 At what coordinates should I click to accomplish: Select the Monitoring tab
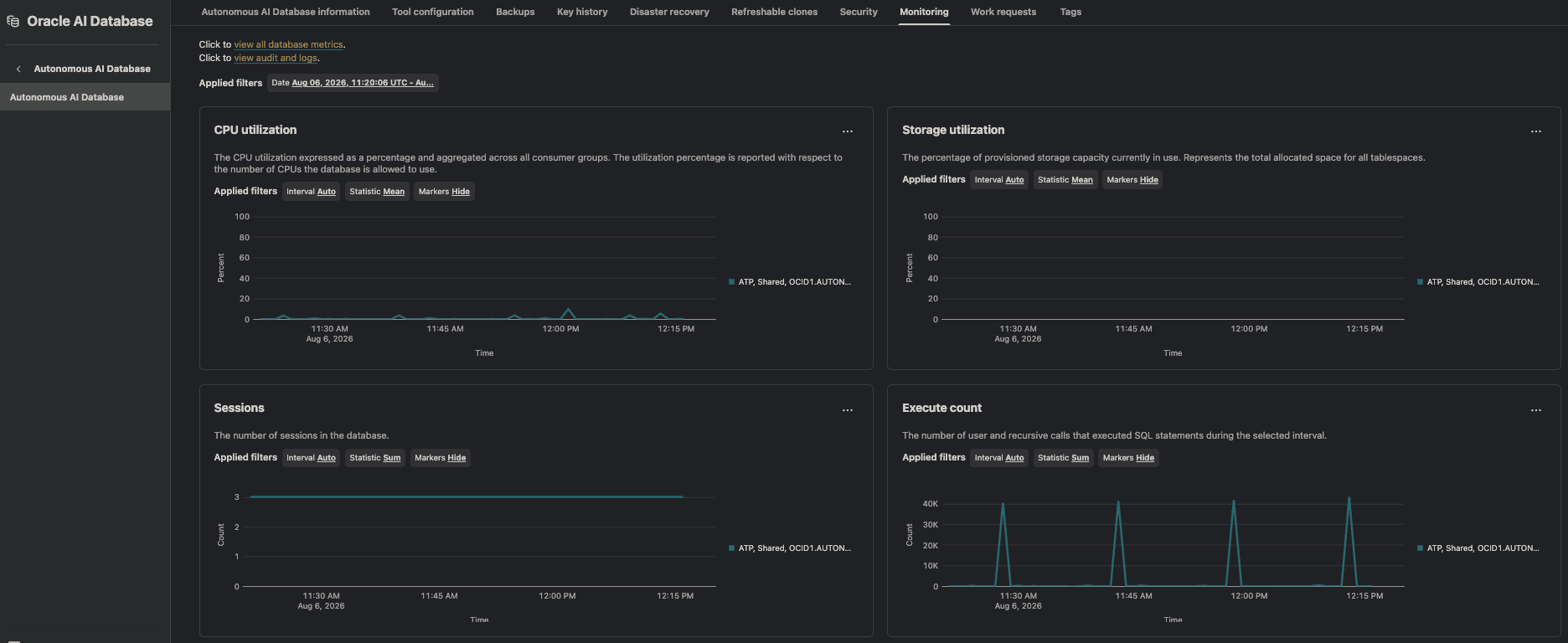[924, 12]
